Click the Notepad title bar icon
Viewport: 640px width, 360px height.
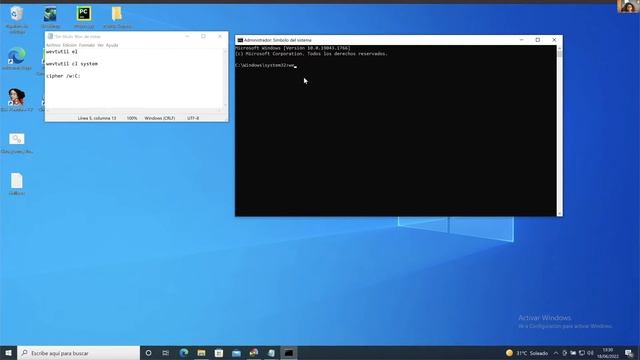[x=50, y=36]
